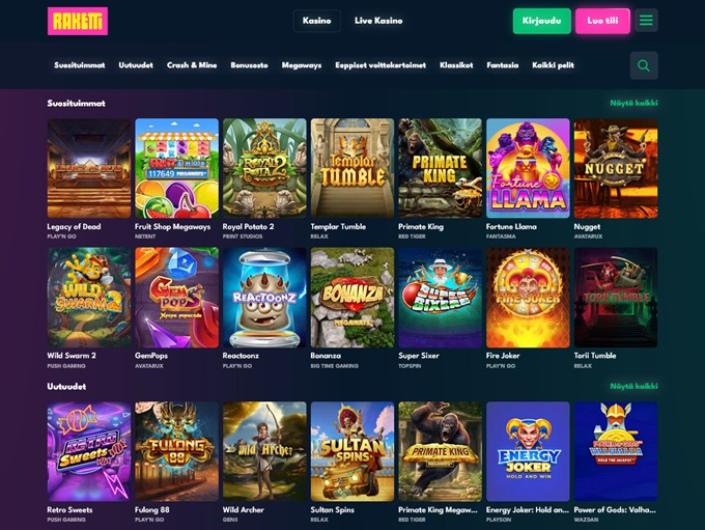Select the Fire Joker game thumbnail
This screenshot has width=705, height=530.
coord(528,298)
